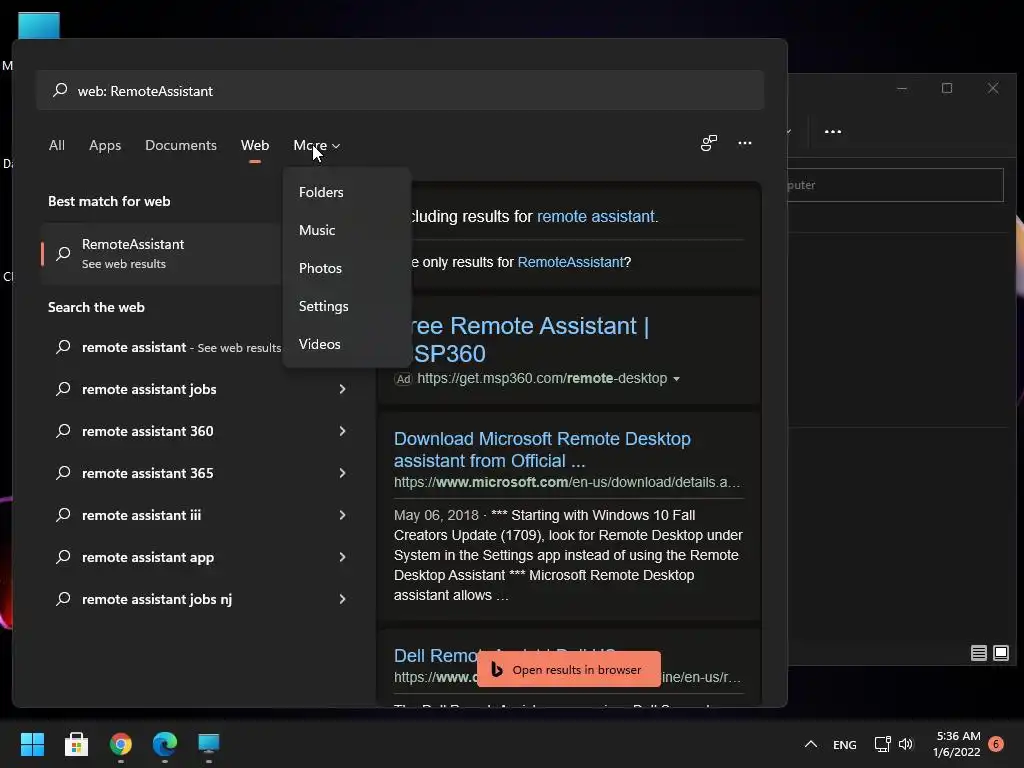The height and width of the screenshot is (768, 1024).
Task: Launch Microsoft Store from taskbar
Action: point(76,744)
